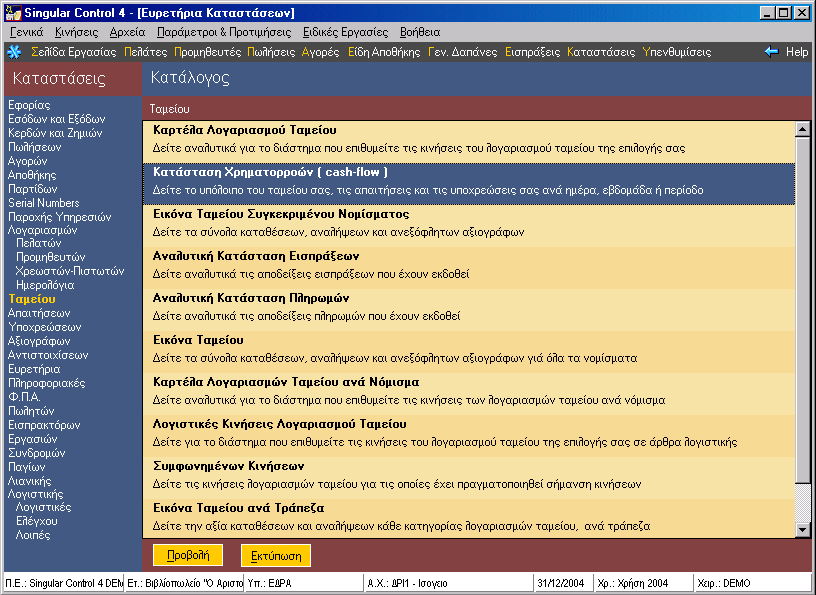Select Αξιογράφων in the sidebar

point(39,341)
